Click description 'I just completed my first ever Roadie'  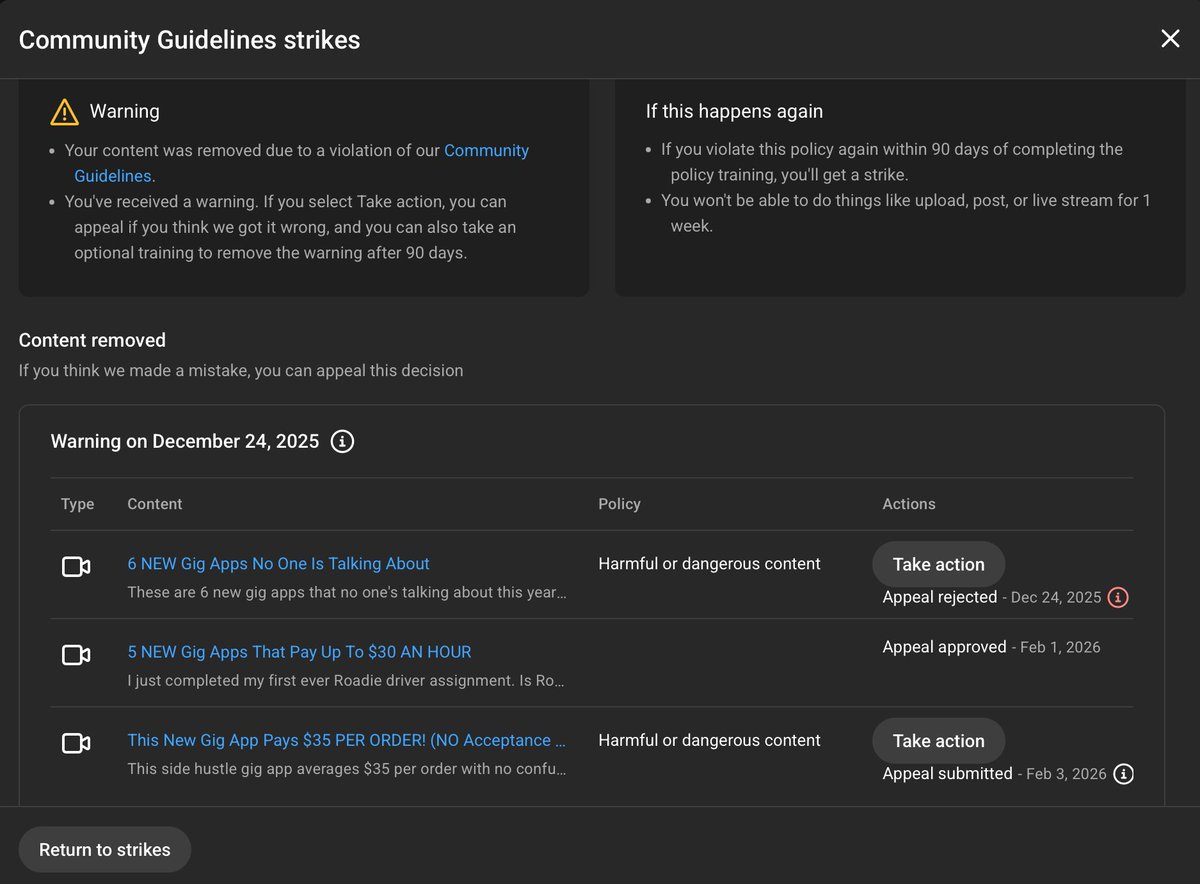347,681
